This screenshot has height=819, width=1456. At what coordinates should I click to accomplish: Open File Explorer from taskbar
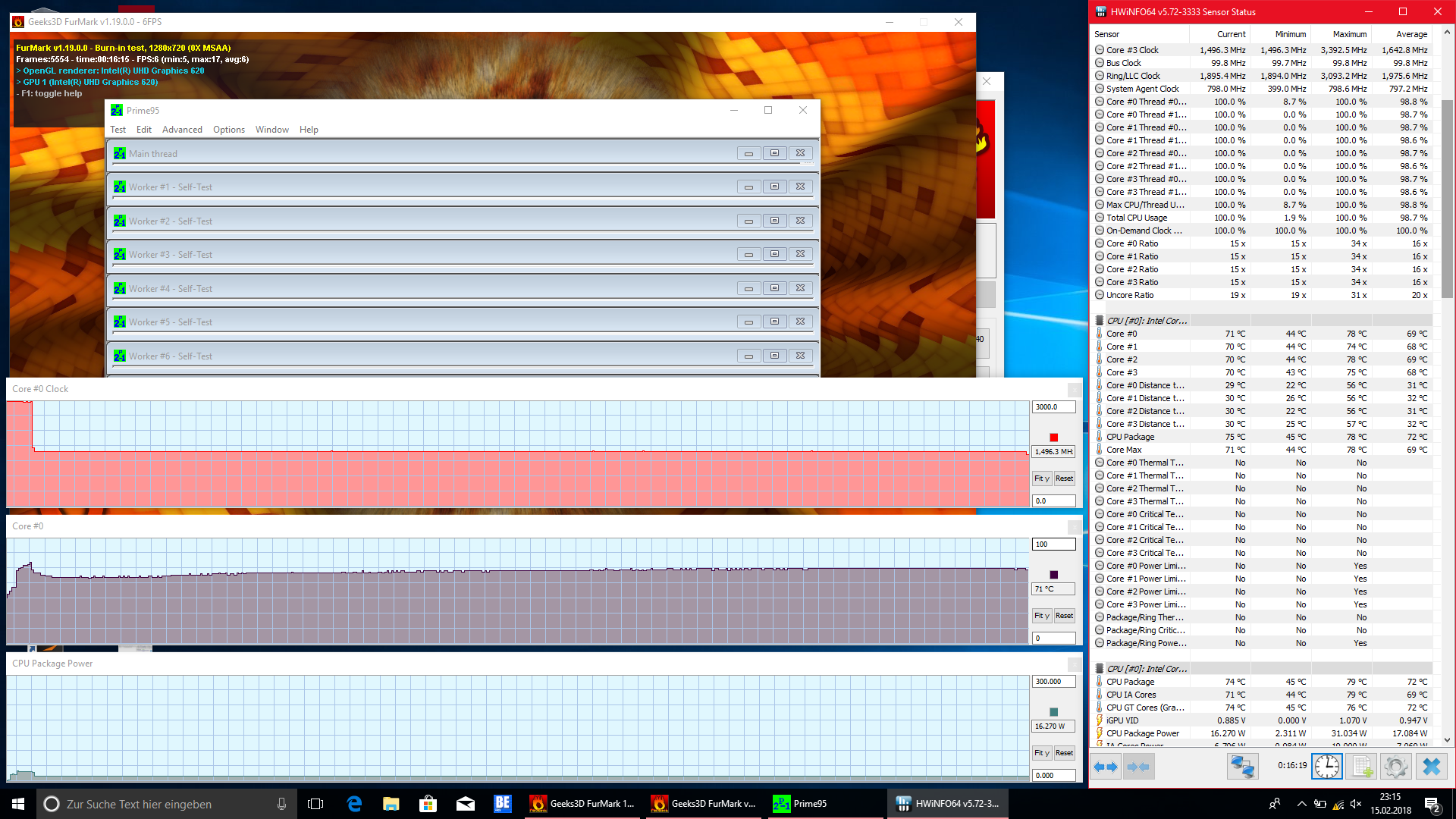pyautogui.click(x=391, y=804)
